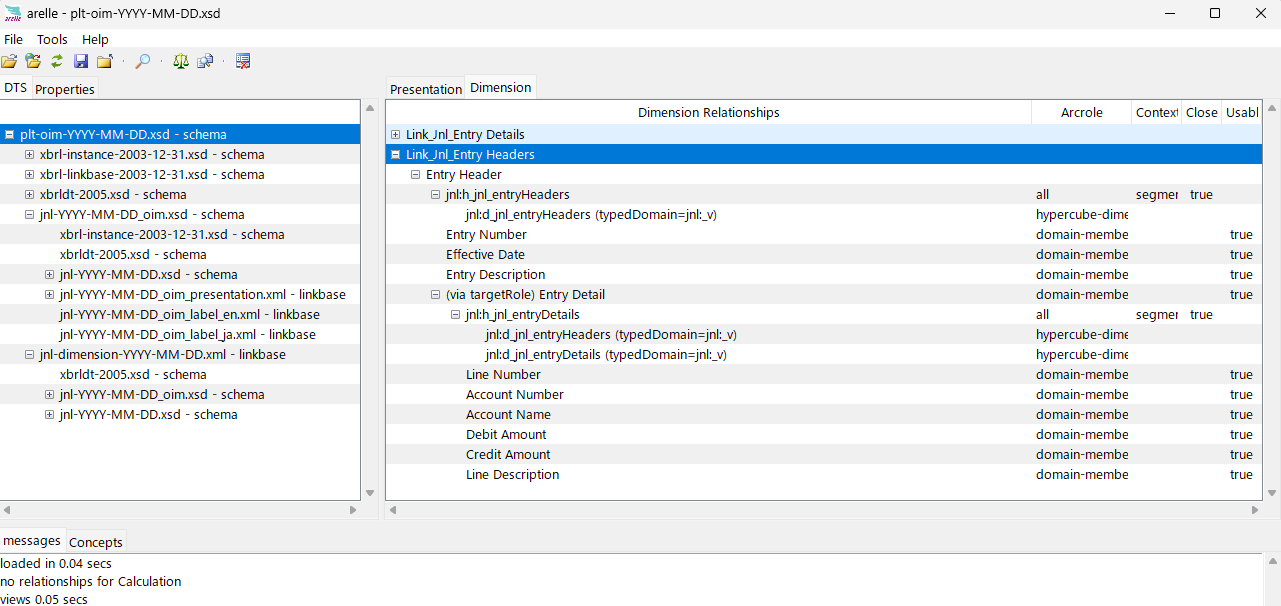Screen dimensions: 1281x606
Task: Expand jnl-YYYY-MM-DD.xsd under jnl-YYYY-MM-DD_oim.xsd
Action: coord(49,274)
